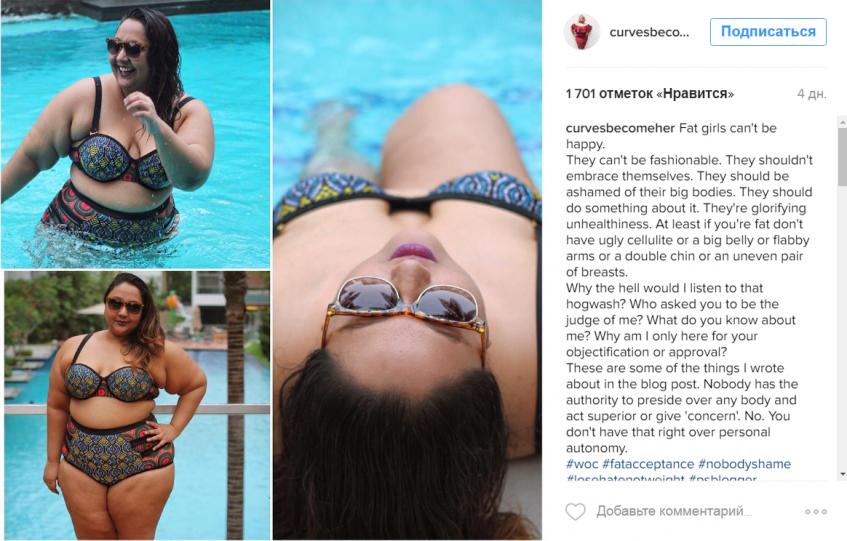The height and width of the screenshot is (541, 847).
Task: Open the three-dot more options menu
Action: coord(816,511)
